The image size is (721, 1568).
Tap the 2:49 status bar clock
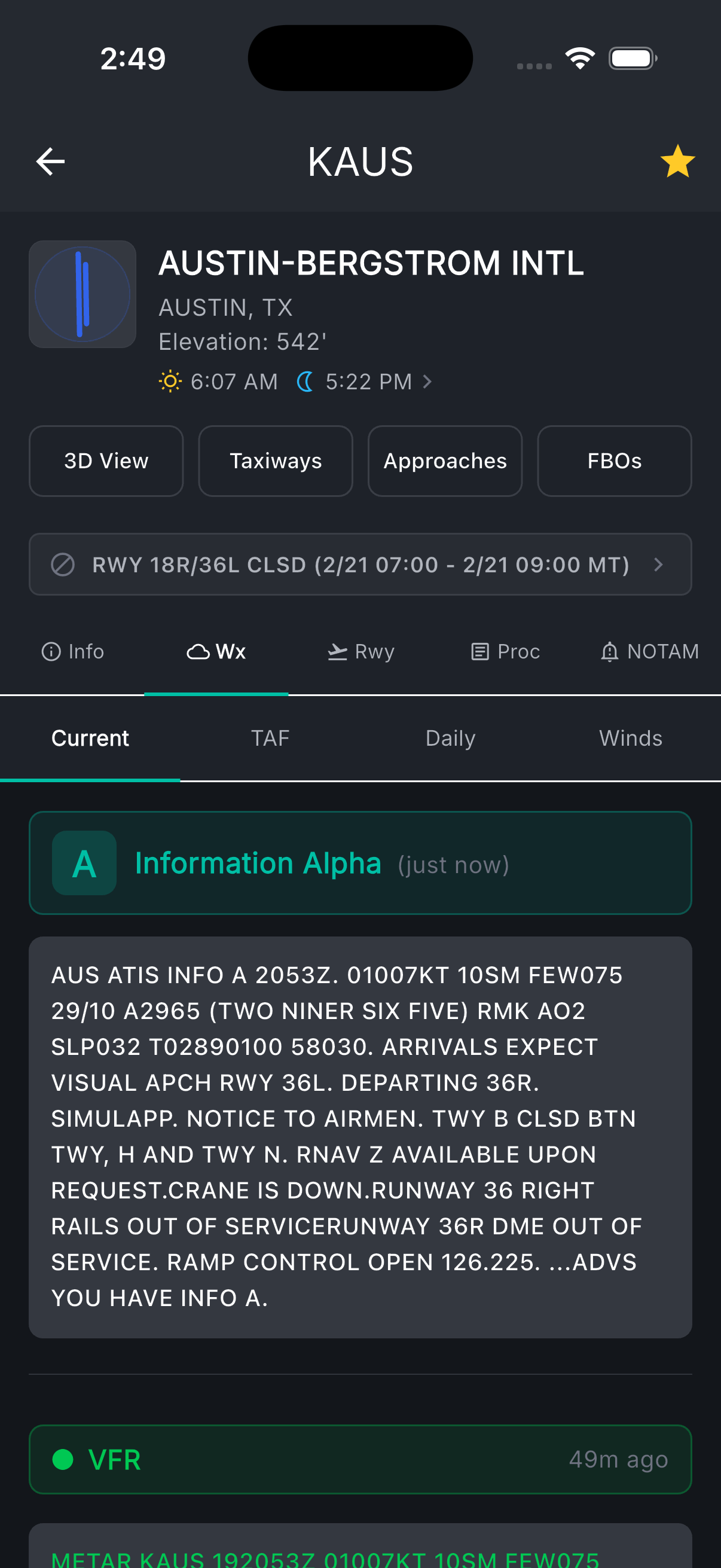coord(133,59)
